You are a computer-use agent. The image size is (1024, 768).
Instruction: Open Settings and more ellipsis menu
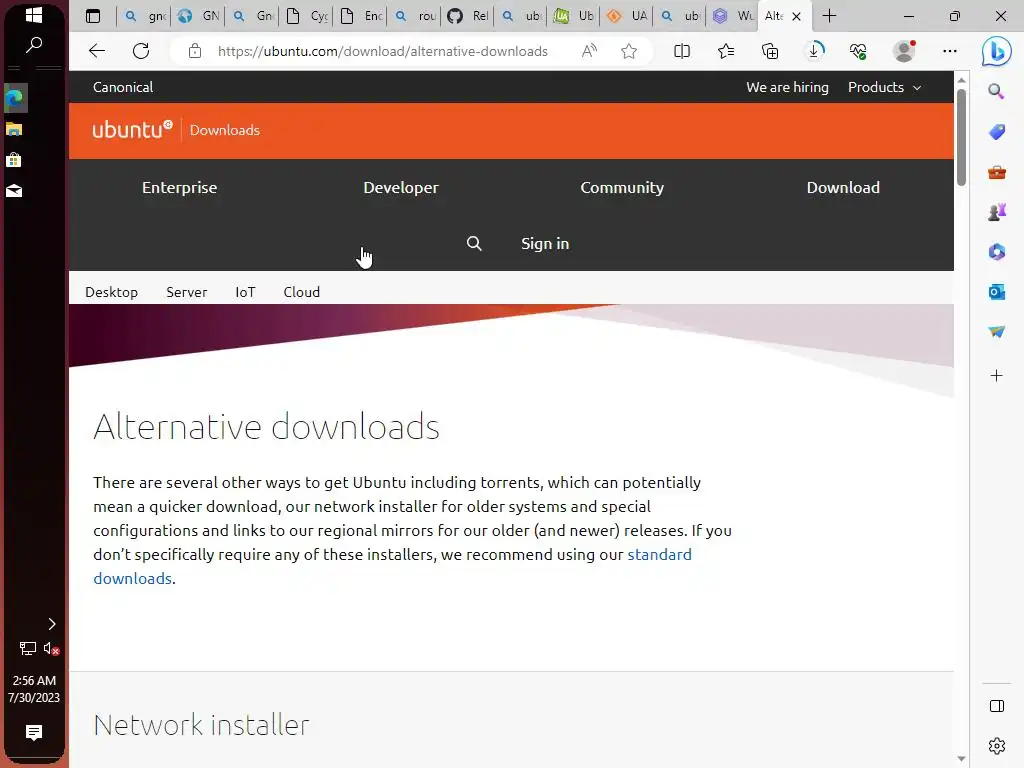point(950,51)
